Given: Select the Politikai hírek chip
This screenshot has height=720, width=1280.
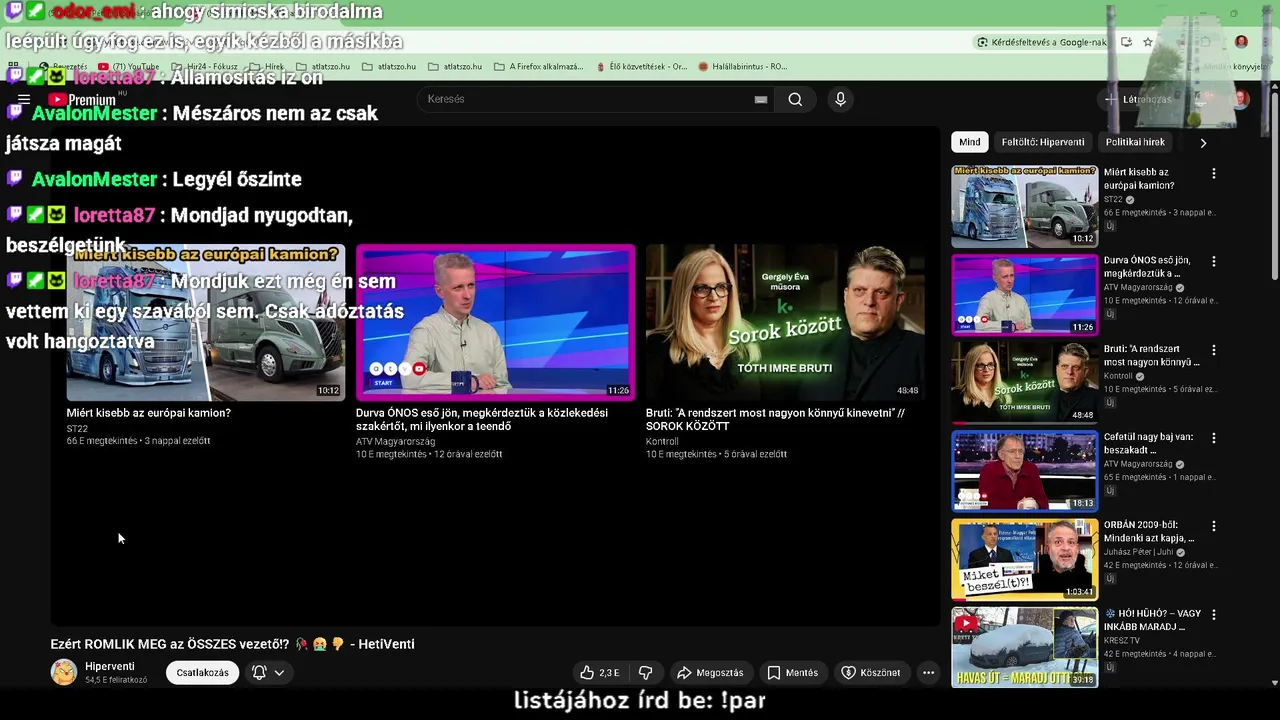Looking at the screenshot, I should click(x=1135, y=142).
